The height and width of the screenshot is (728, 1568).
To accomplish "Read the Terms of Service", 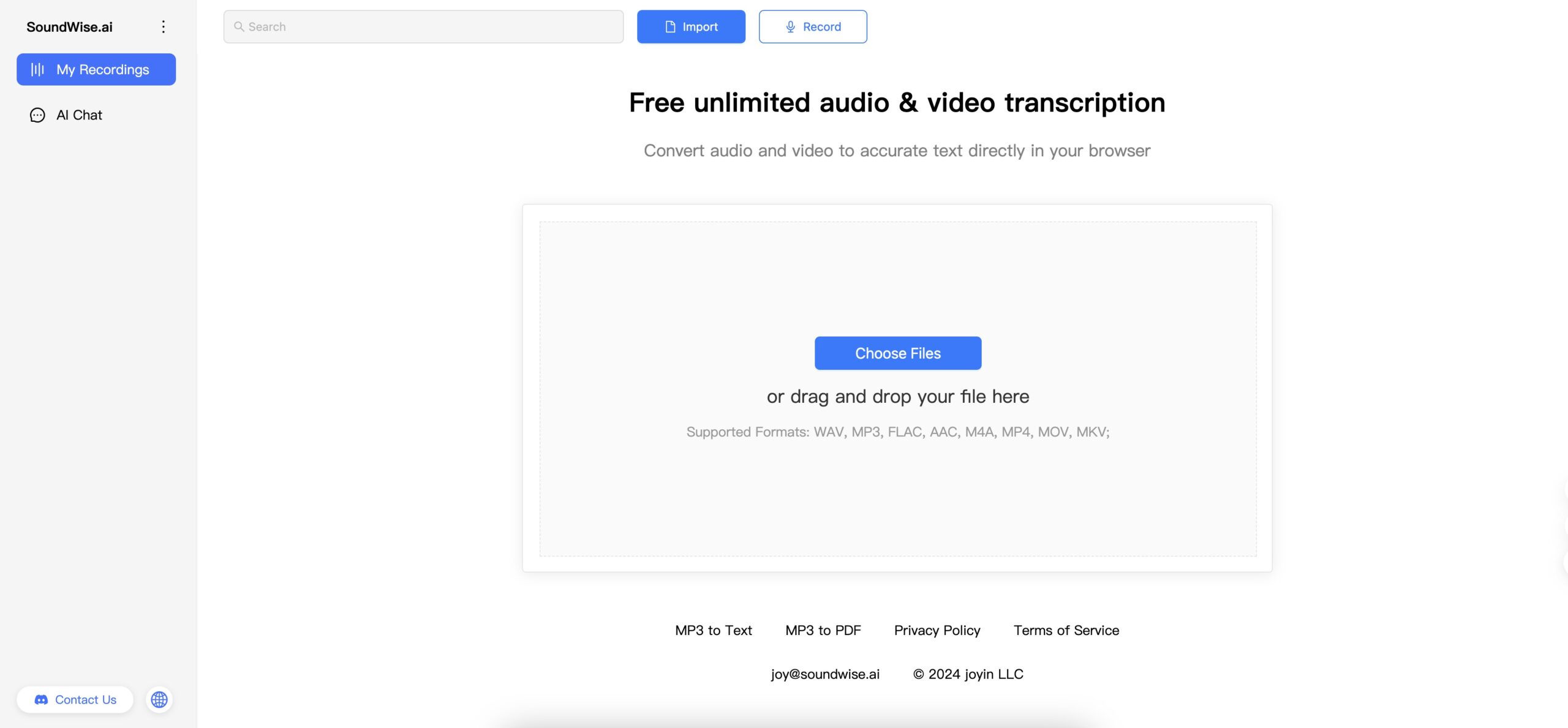I will coord(1066,630).
